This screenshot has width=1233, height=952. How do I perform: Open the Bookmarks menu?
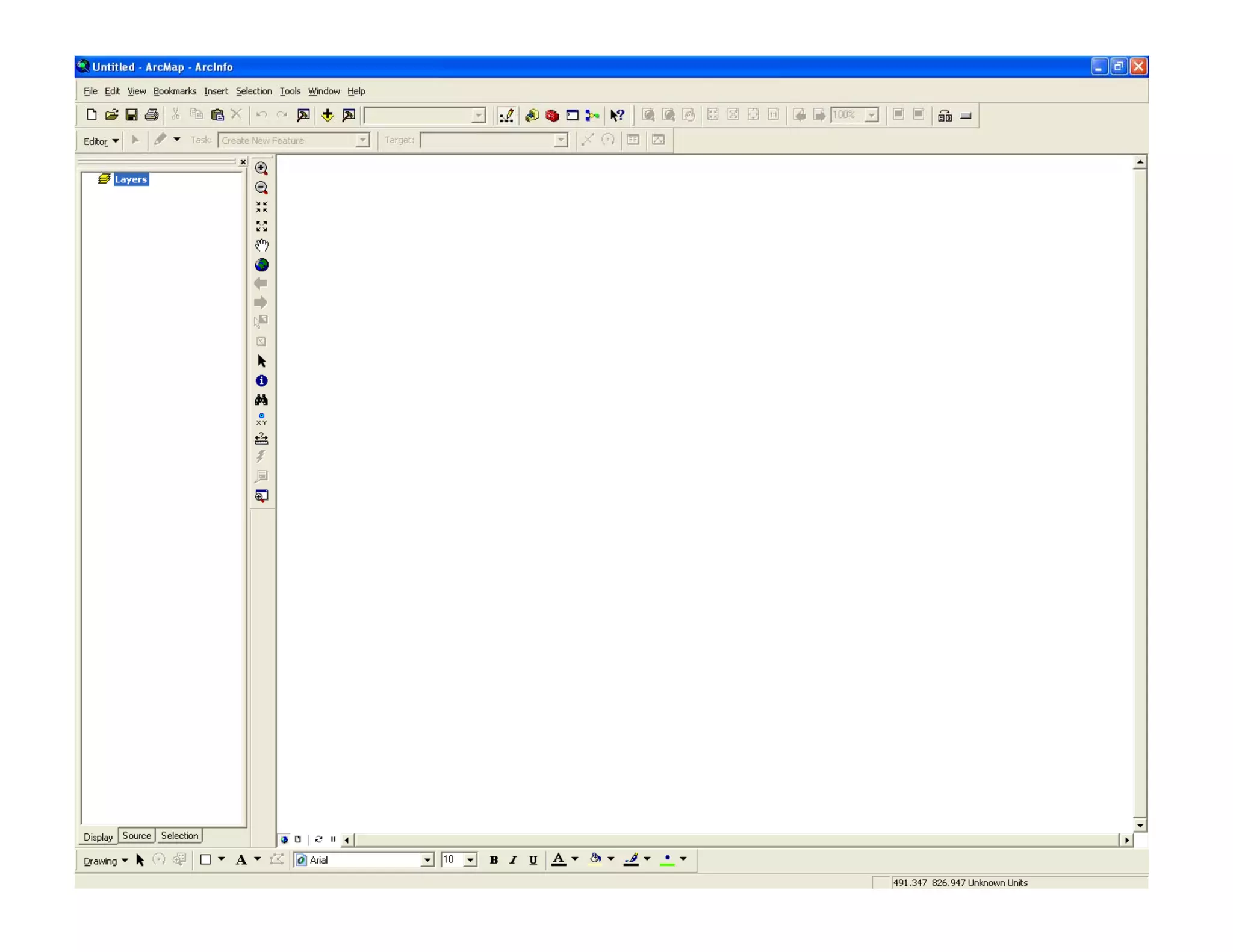175,91
